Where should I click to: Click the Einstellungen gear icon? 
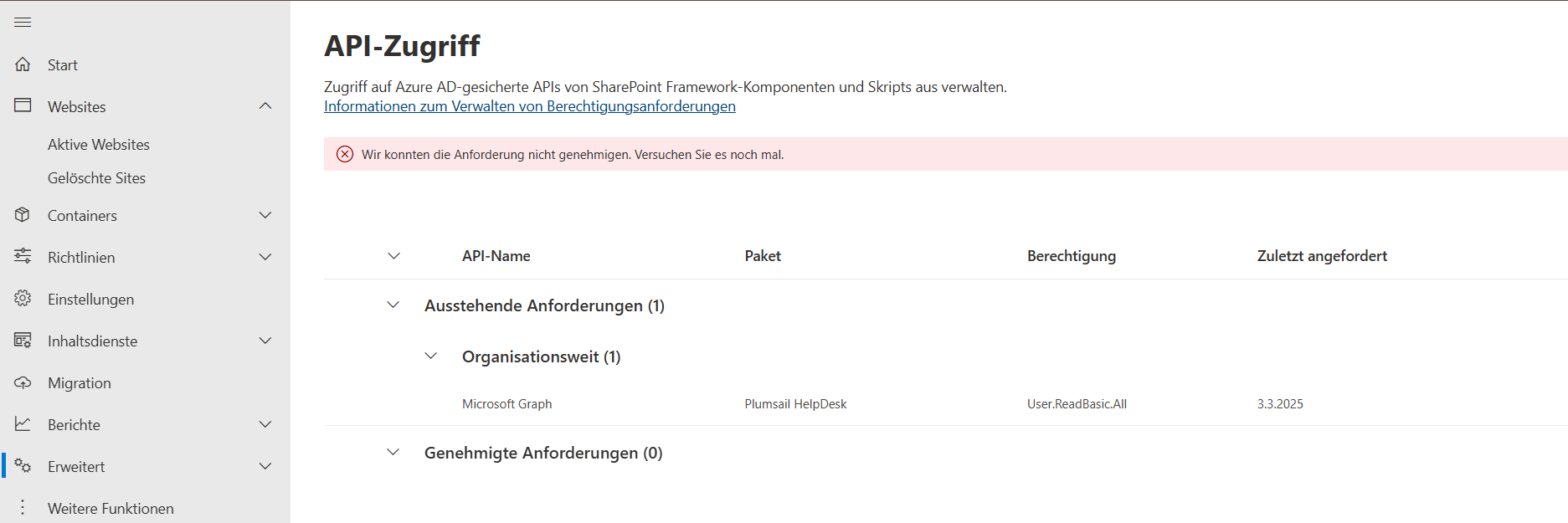pyautogui.click(x=23, y=299)
